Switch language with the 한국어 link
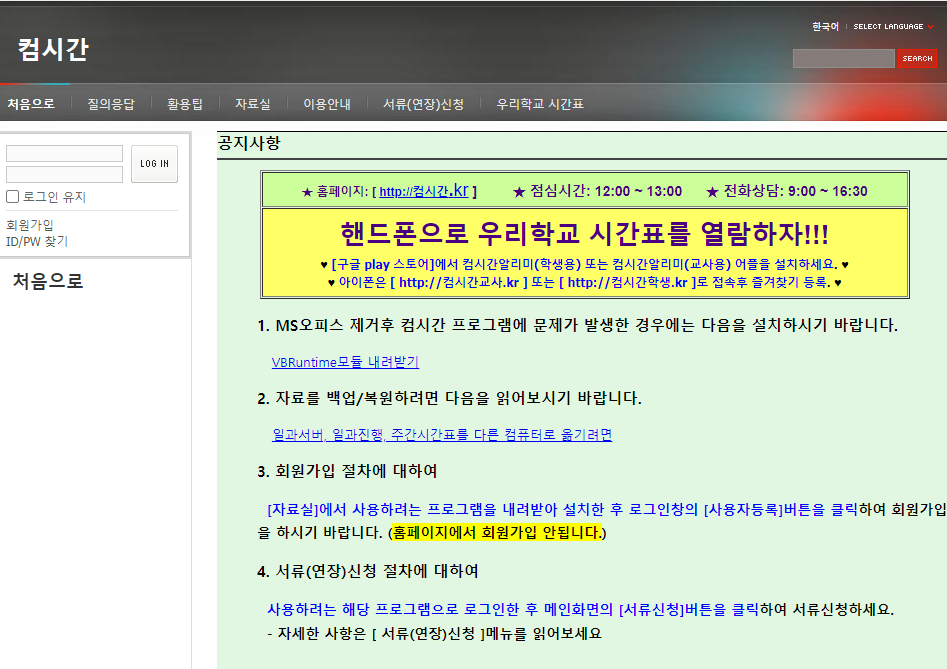This screenshot has height=669, width=947. click(826, 26)
